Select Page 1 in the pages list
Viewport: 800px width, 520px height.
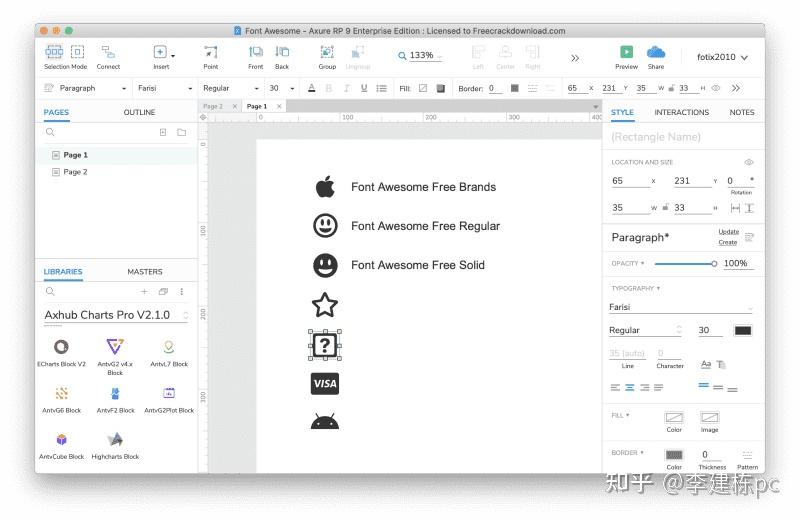point(116,155)
